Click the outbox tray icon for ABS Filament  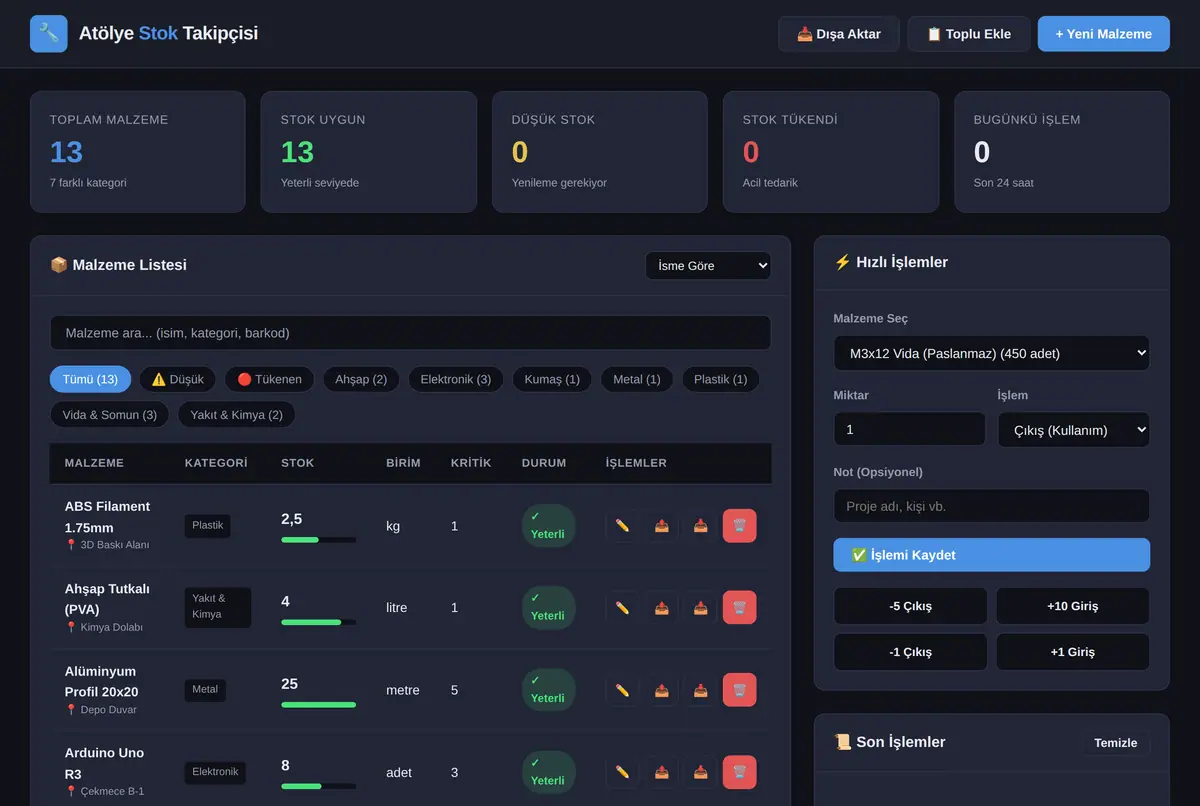click(661, 526)
